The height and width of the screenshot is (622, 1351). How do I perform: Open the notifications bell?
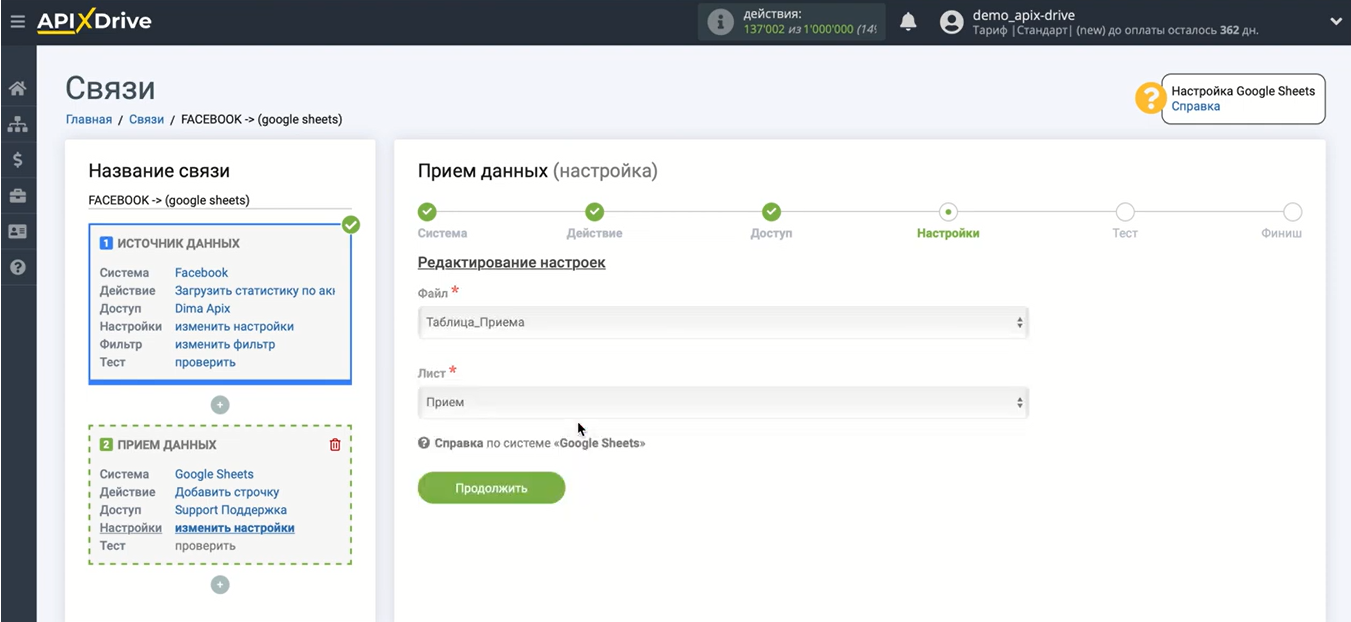pos(908,22)
